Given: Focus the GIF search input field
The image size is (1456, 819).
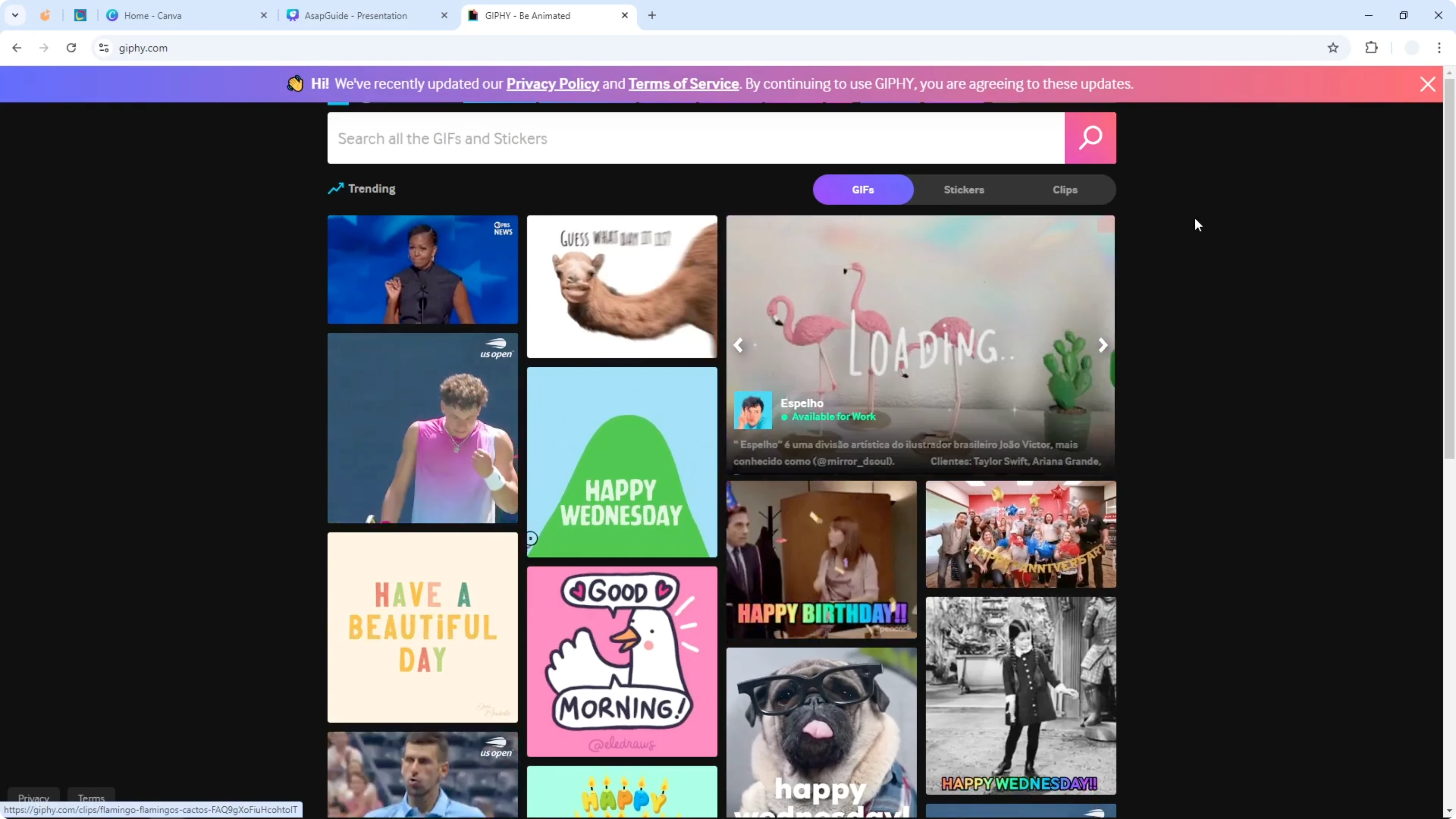Looking at the screenshot, I should (696, 138).
